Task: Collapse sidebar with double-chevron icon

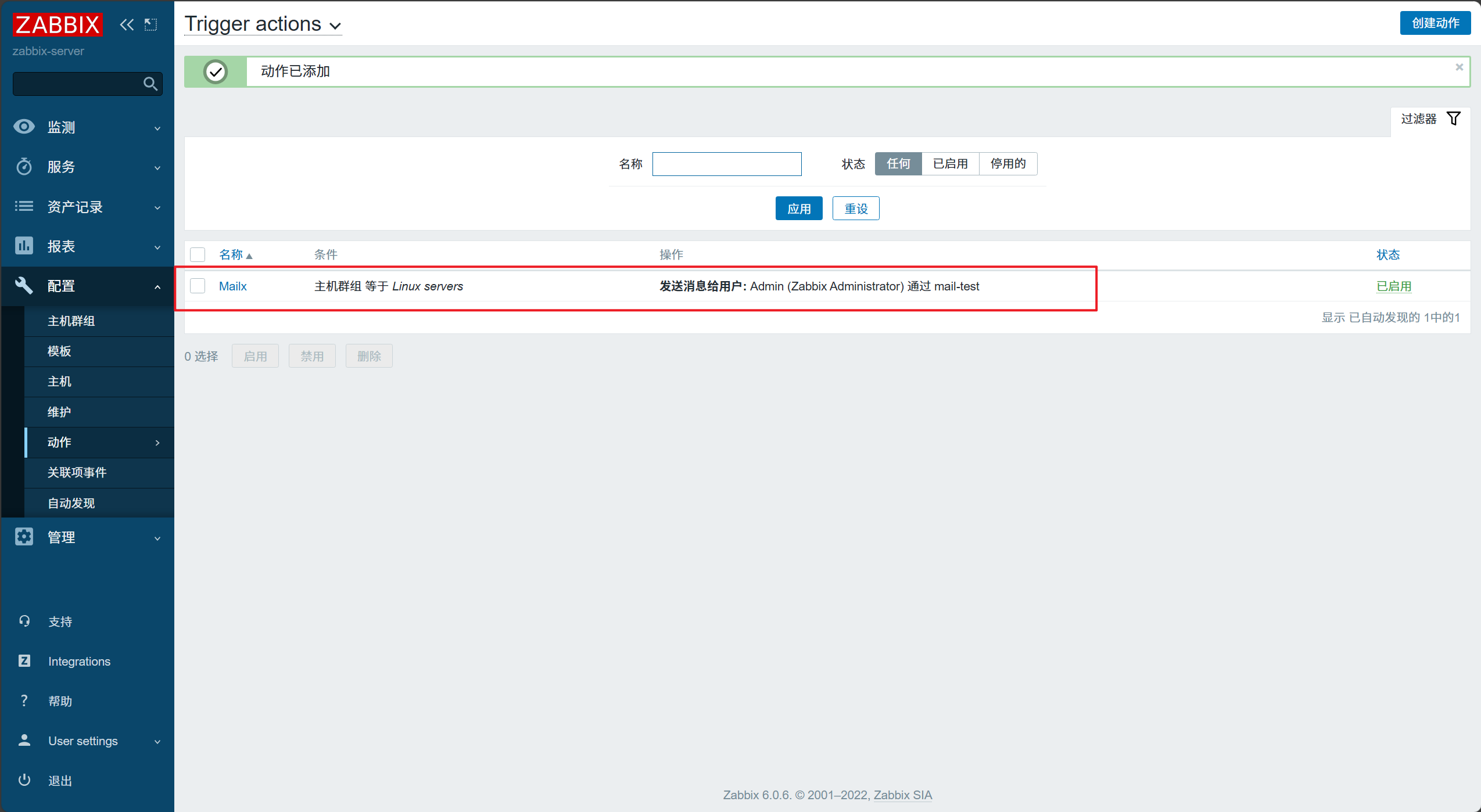Action: tap(127, 24)
